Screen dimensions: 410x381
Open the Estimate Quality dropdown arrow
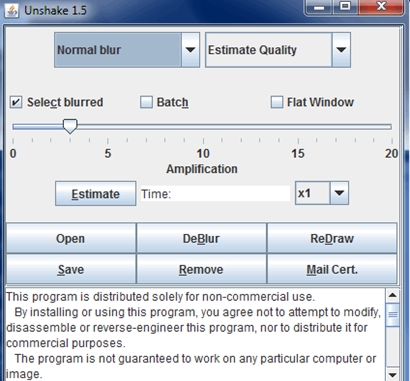[341, 50]
